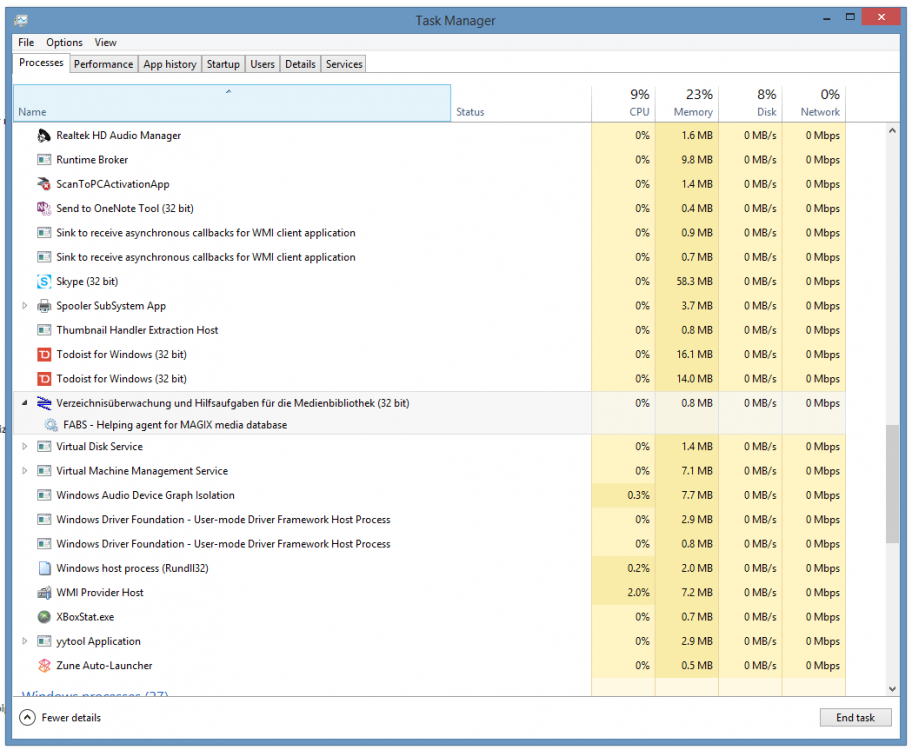This screenshot has width=912, height=750.
Task: Select the Processes tab
Action: tap(41, 63)
